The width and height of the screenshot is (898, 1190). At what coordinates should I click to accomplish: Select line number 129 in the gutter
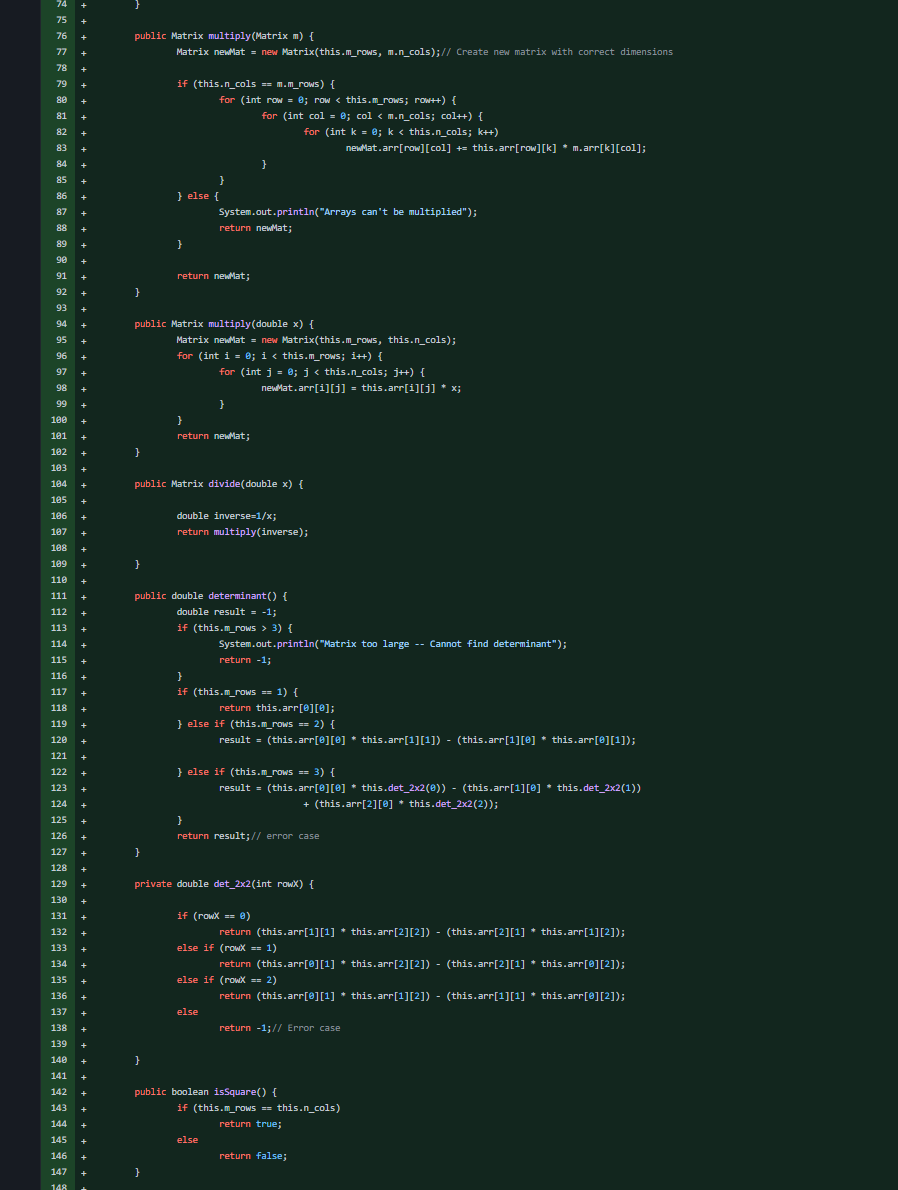(x=58, y=884)
